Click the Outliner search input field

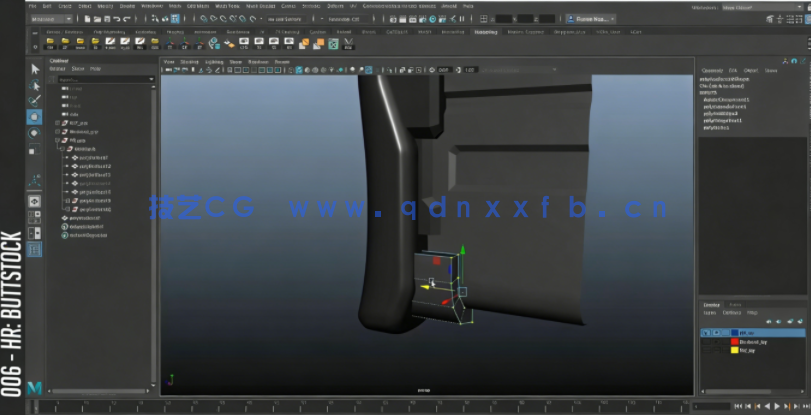pos(100,78)
